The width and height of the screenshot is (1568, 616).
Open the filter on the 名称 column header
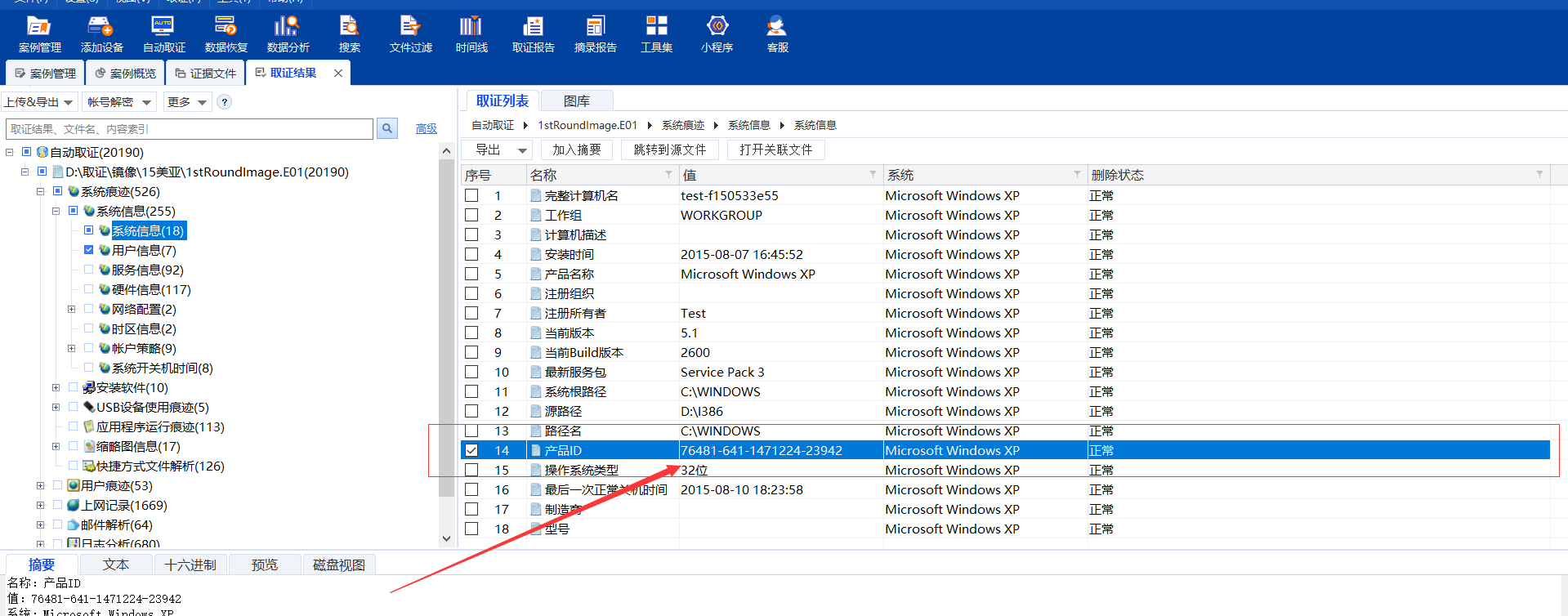668,174
